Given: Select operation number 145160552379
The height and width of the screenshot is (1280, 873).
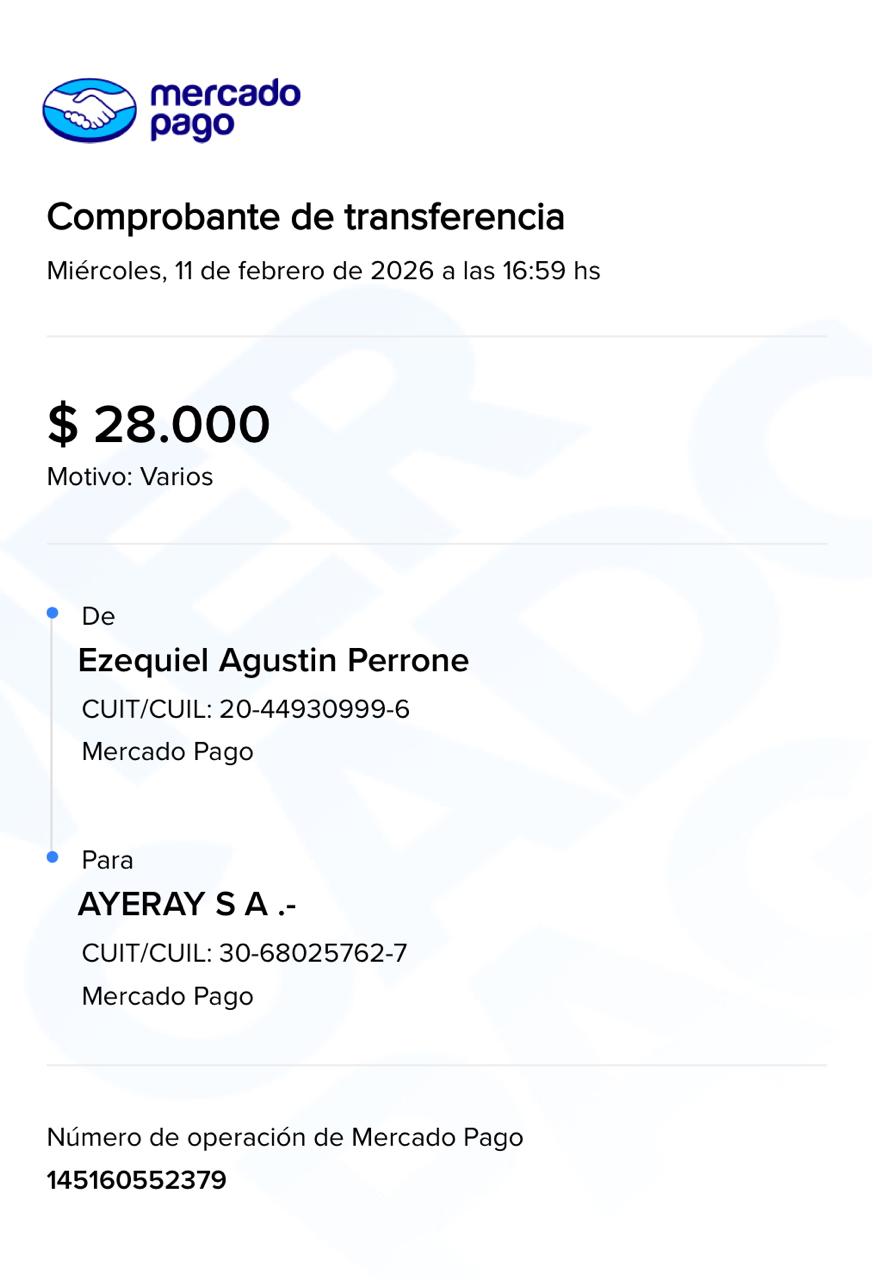Looking at the screenshot, I should tap(136, 1180).
